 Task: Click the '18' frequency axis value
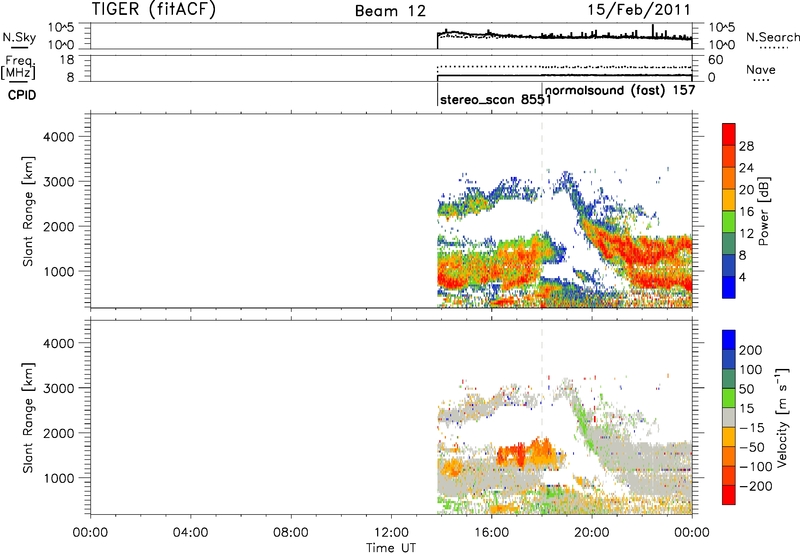tap(67, 60)
